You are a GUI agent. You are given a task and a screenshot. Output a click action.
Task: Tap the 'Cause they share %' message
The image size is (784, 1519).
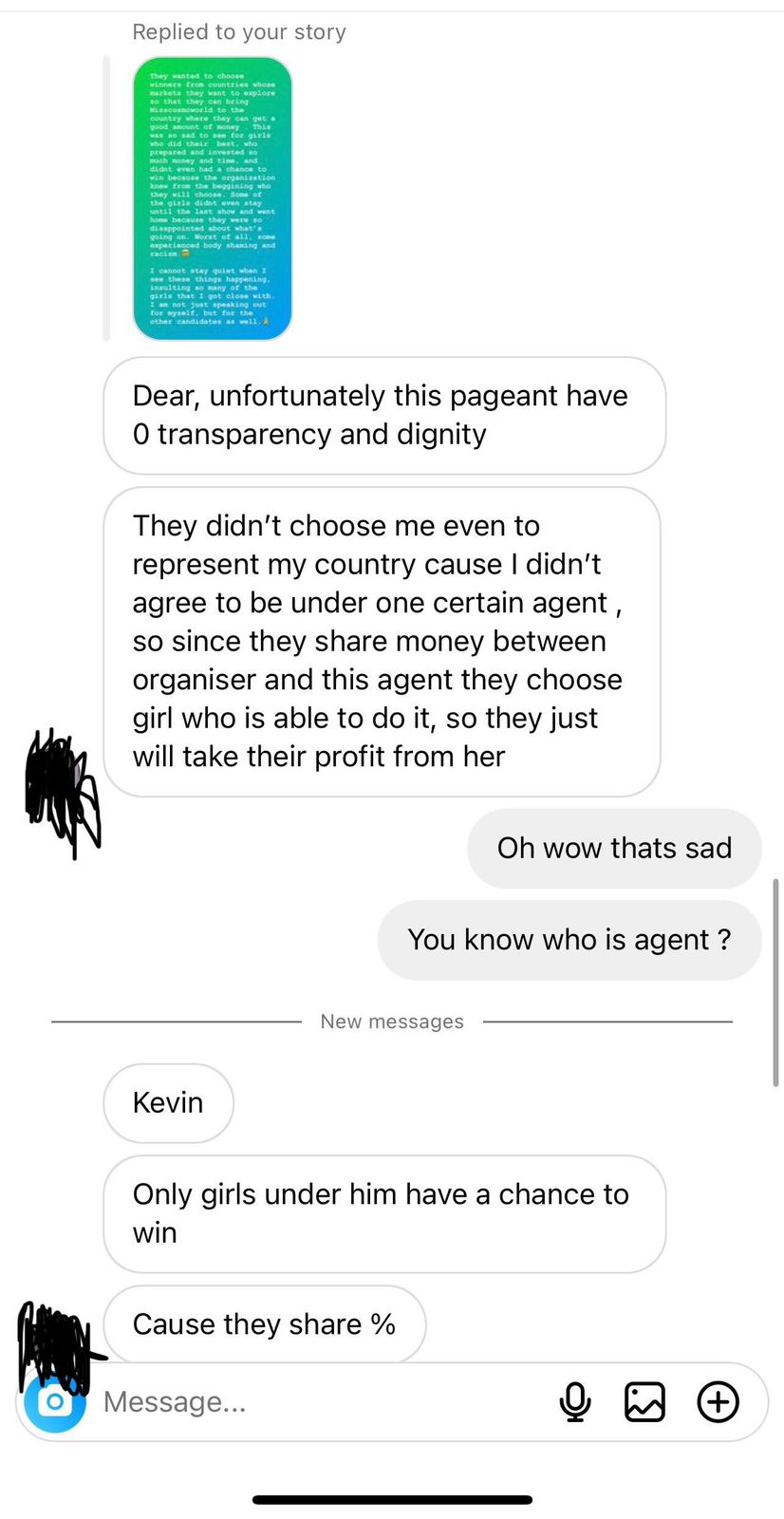click(264, 1324)
